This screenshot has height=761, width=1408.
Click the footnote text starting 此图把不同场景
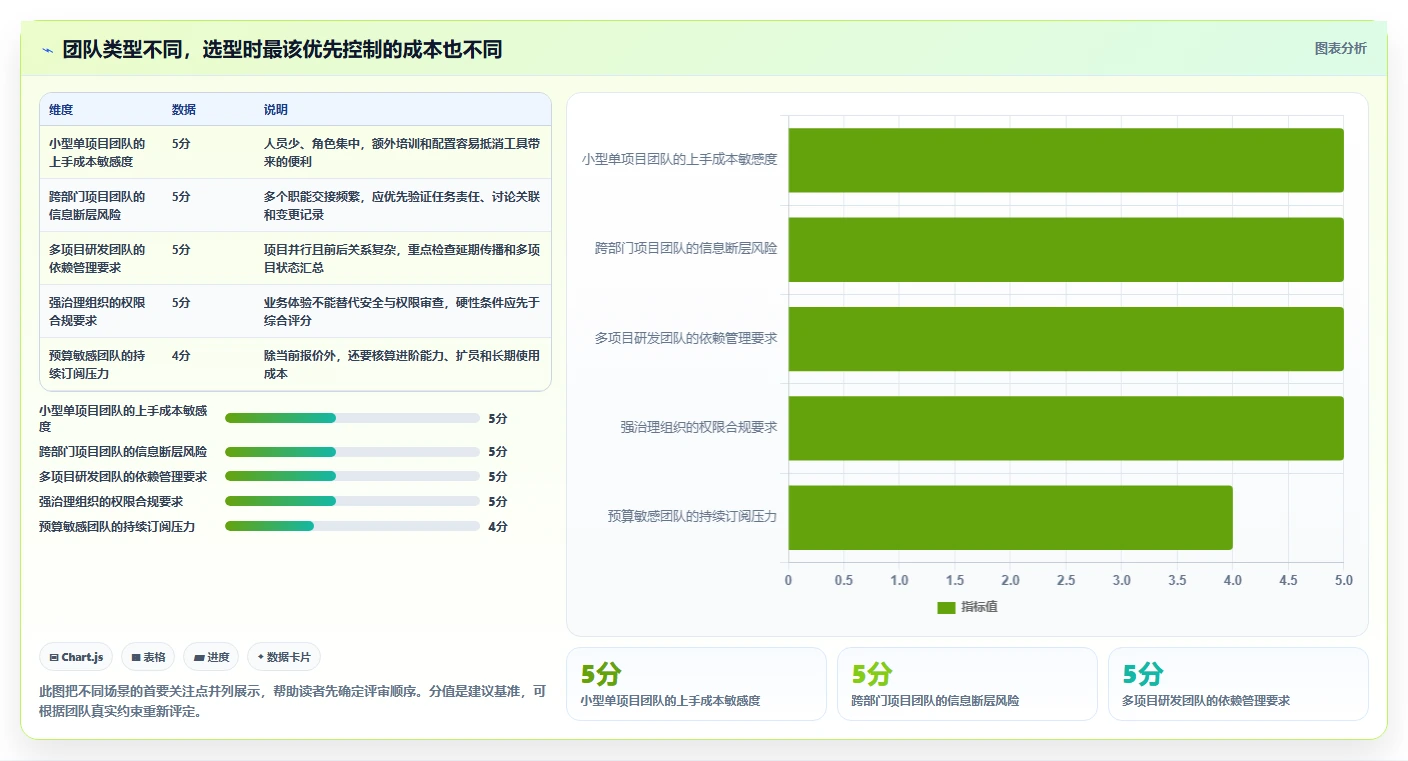[x=293, y=701]
